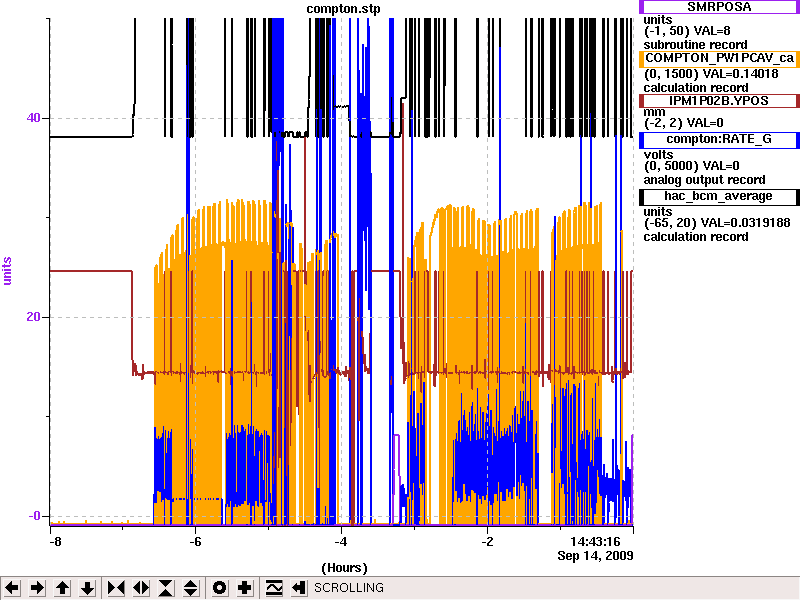Viewport: 800px width, 600px height.
Task: Click the Sep 14, 2009 date label
Action: [x=595, y=556]
